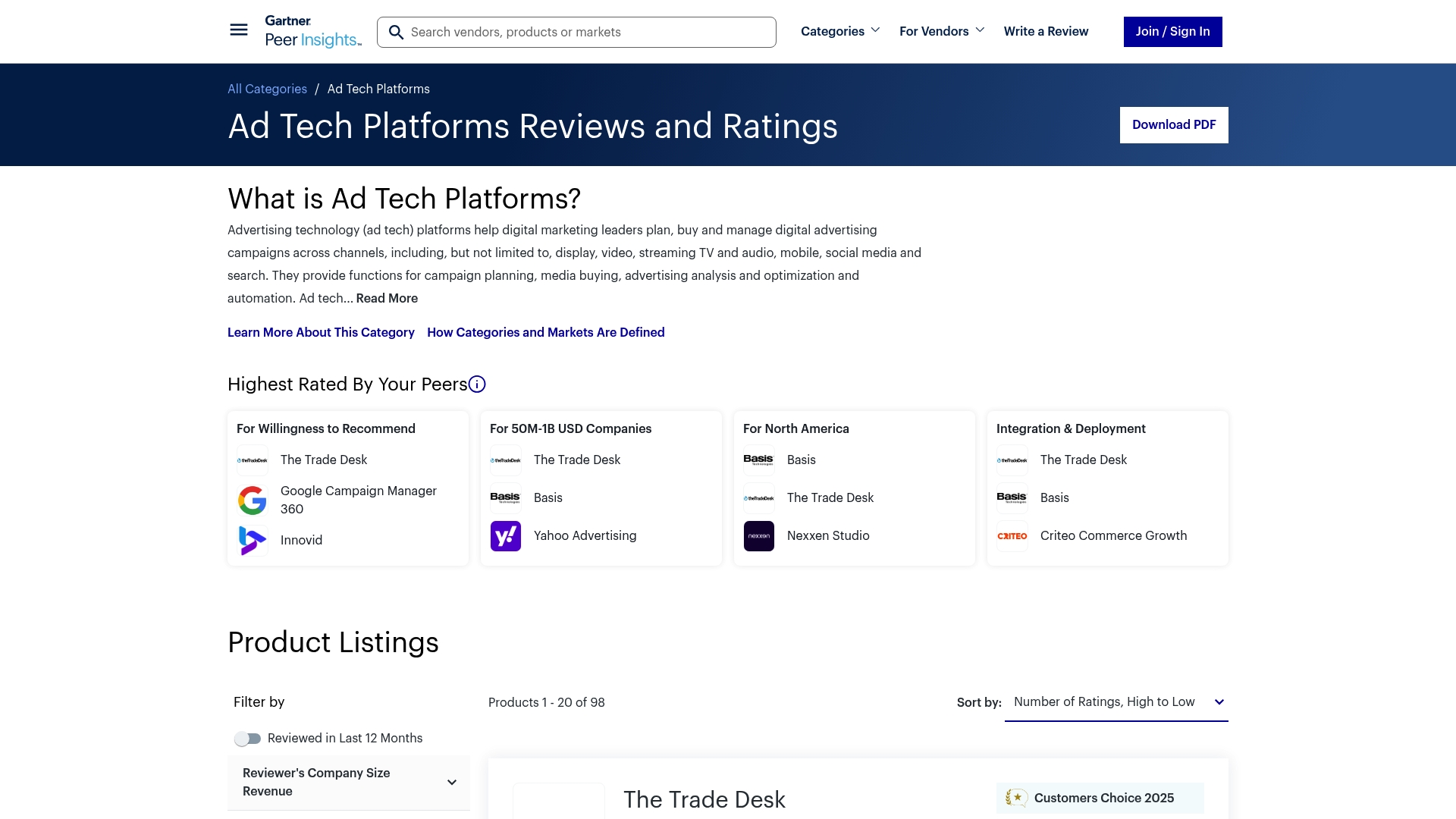Click Basis name under For North America
The width and height of the screenshot is (1456, 819).
801,460
